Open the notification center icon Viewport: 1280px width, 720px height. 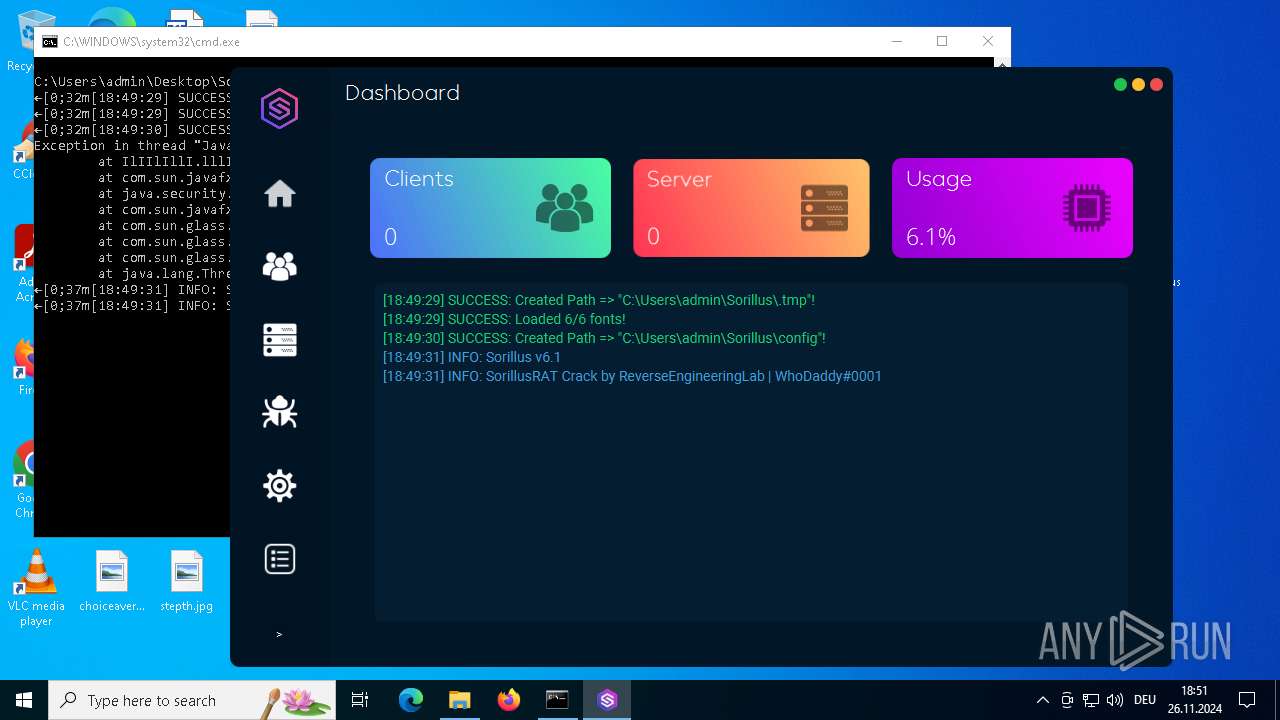[x=1247, y=700]
